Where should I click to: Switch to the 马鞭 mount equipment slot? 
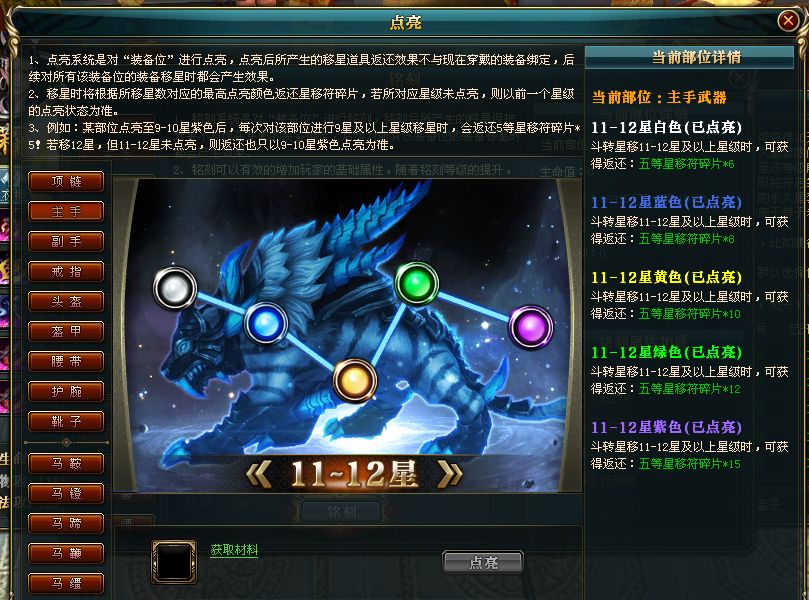click(x=66, y=554)
